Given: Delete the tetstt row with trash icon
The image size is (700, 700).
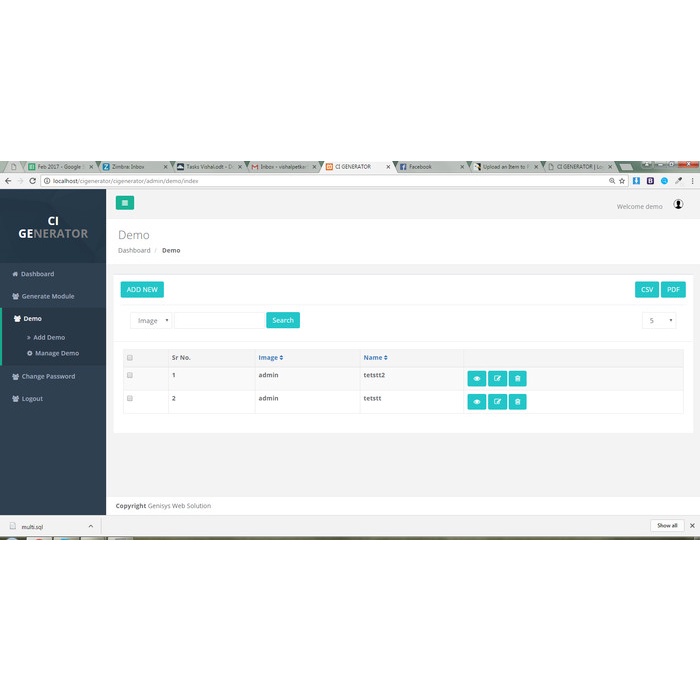Looking at the screenshot, I should 517,402.
